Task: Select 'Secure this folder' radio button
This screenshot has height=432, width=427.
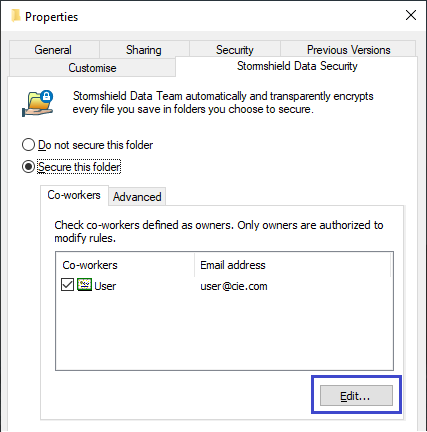Action: (x=28, y=166)
